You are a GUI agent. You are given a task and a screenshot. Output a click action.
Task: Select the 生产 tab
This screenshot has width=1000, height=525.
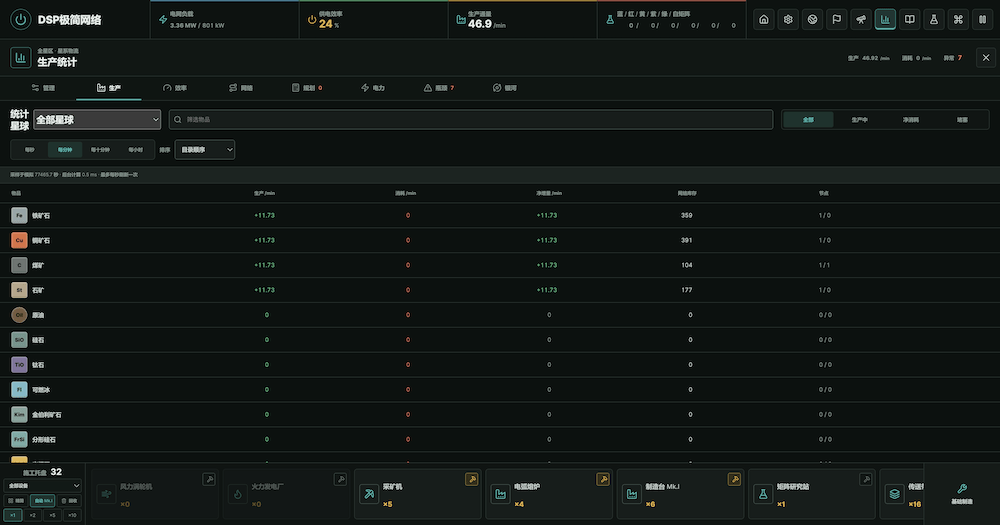coord(108,88)
